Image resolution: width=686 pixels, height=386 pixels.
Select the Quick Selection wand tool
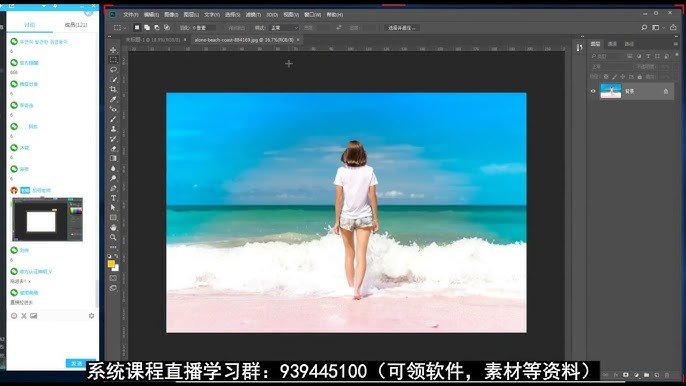tap(113, 80)
